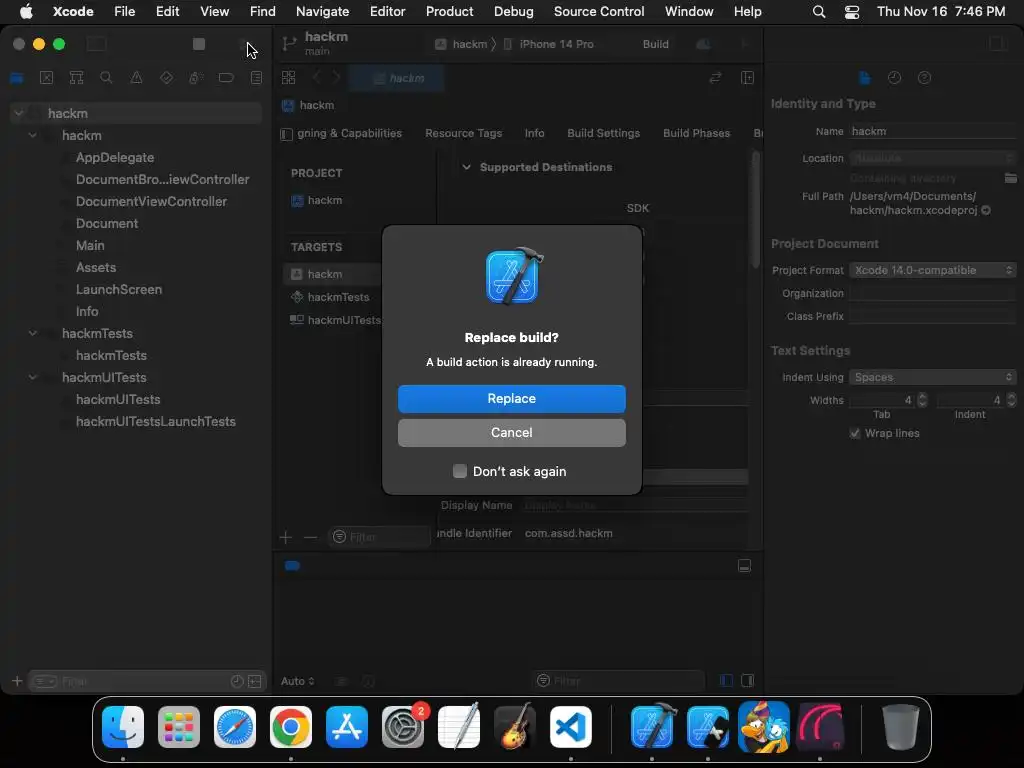Collapse the hackmTests group chevron
Screen dimensions: 1024x768
pos(32,333)
